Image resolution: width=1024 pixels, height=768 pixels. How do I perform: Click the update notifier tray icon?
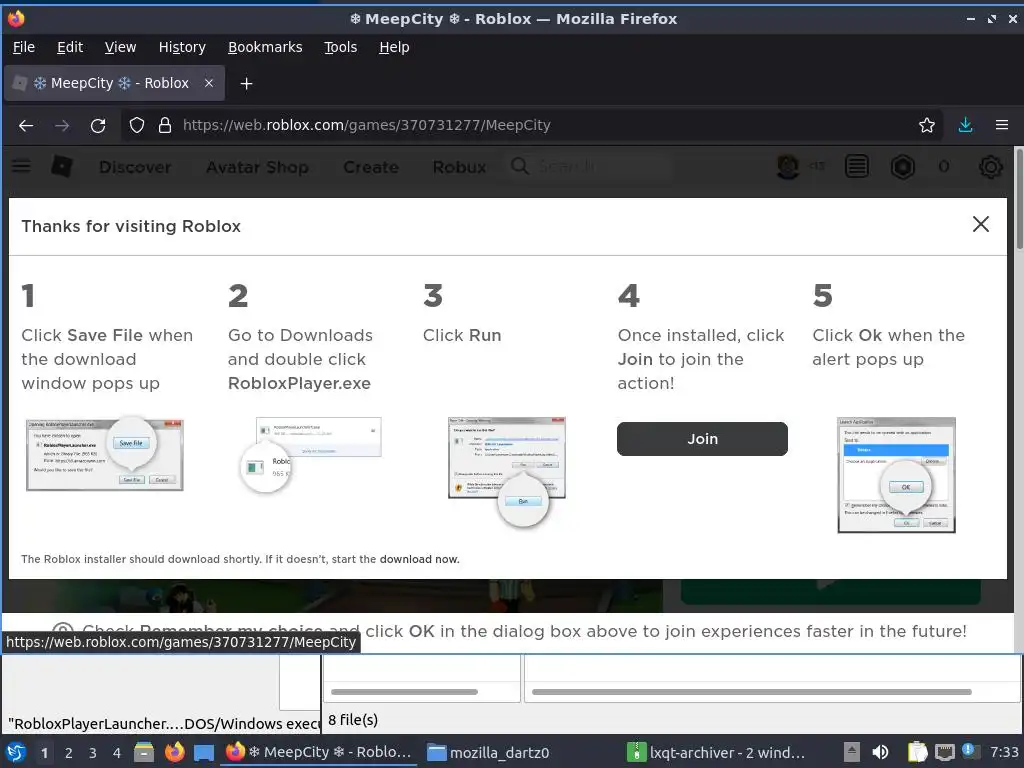[x=970, y=751]
